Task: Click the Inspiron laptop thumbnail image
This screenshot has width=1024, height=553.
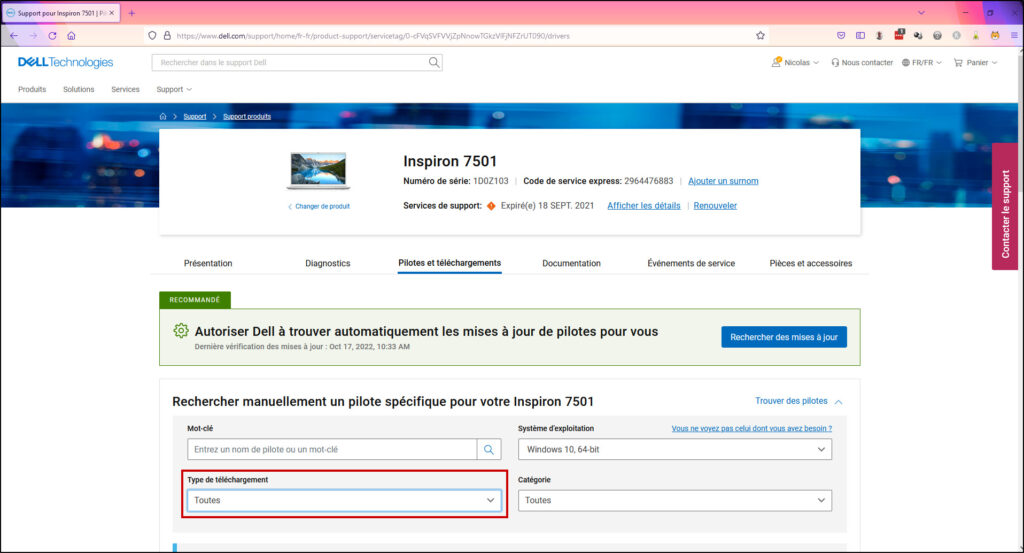Action: click(x=319, y=170)
